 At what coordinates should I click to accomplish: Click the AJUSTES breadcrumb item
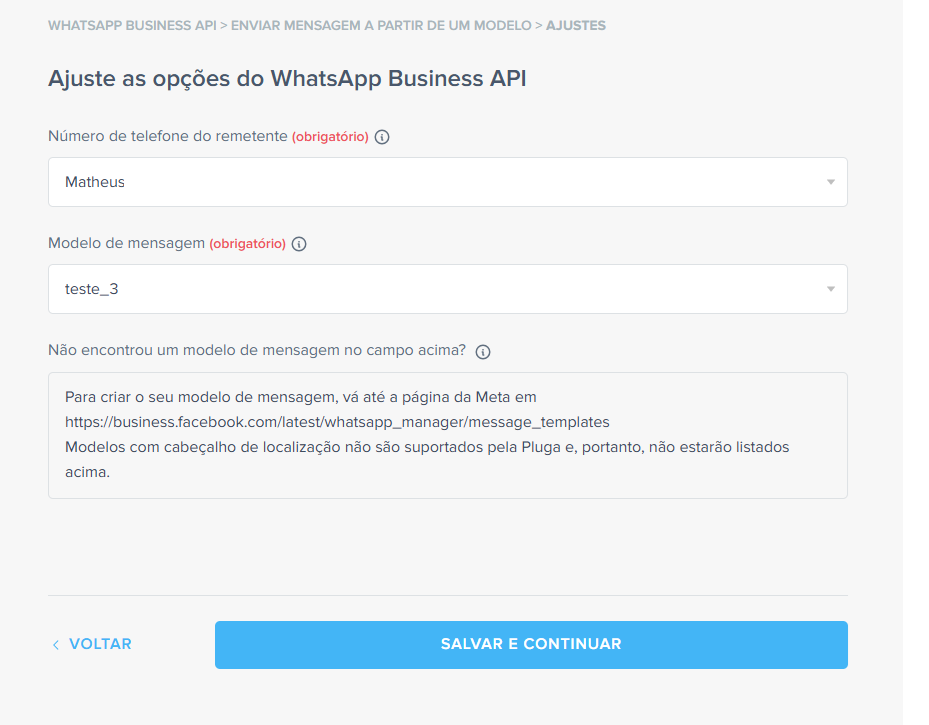click(575, 25)
